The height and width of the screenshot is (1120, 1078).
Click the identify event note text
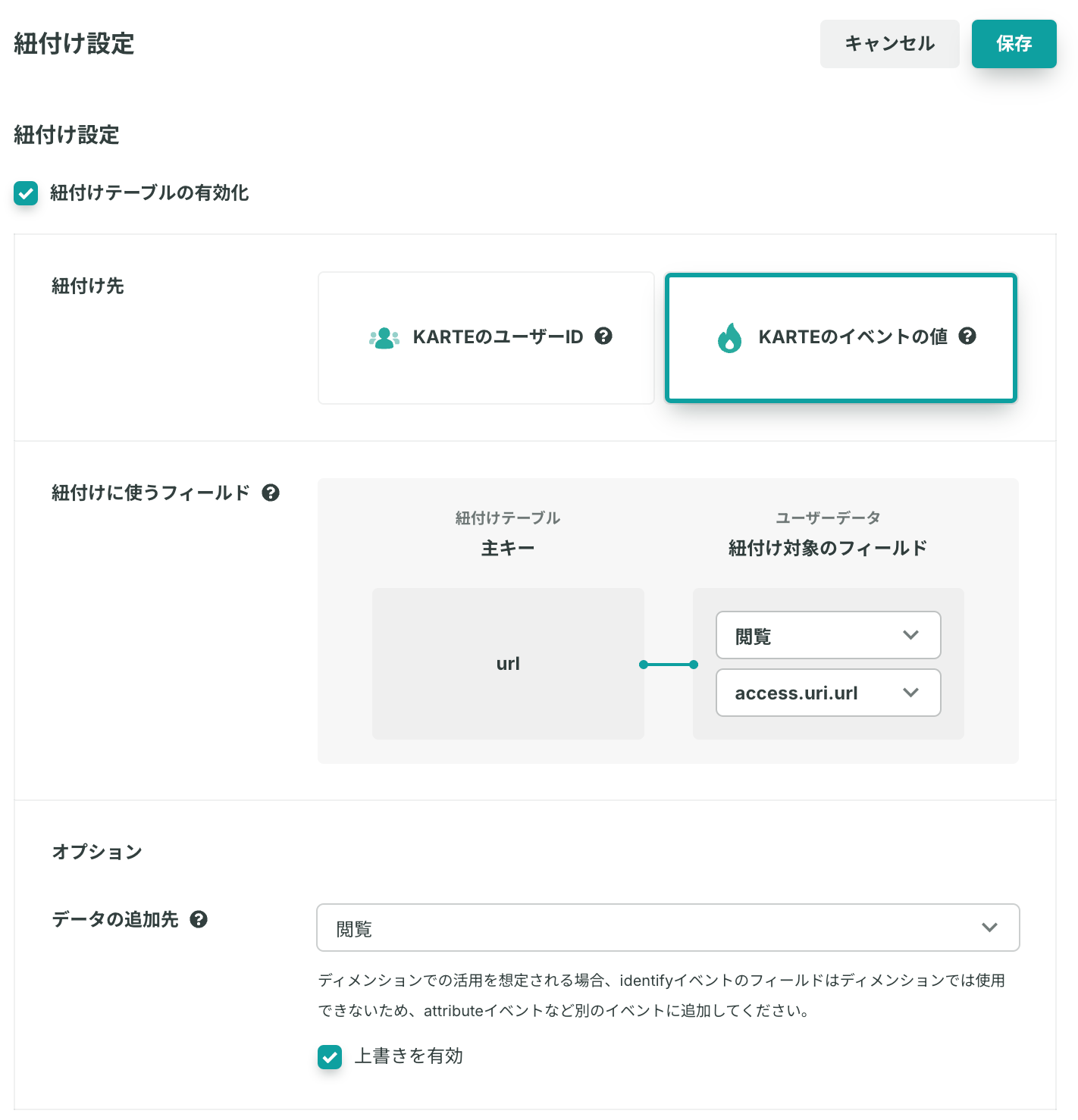pyautogui.click(x=662, y=995)
